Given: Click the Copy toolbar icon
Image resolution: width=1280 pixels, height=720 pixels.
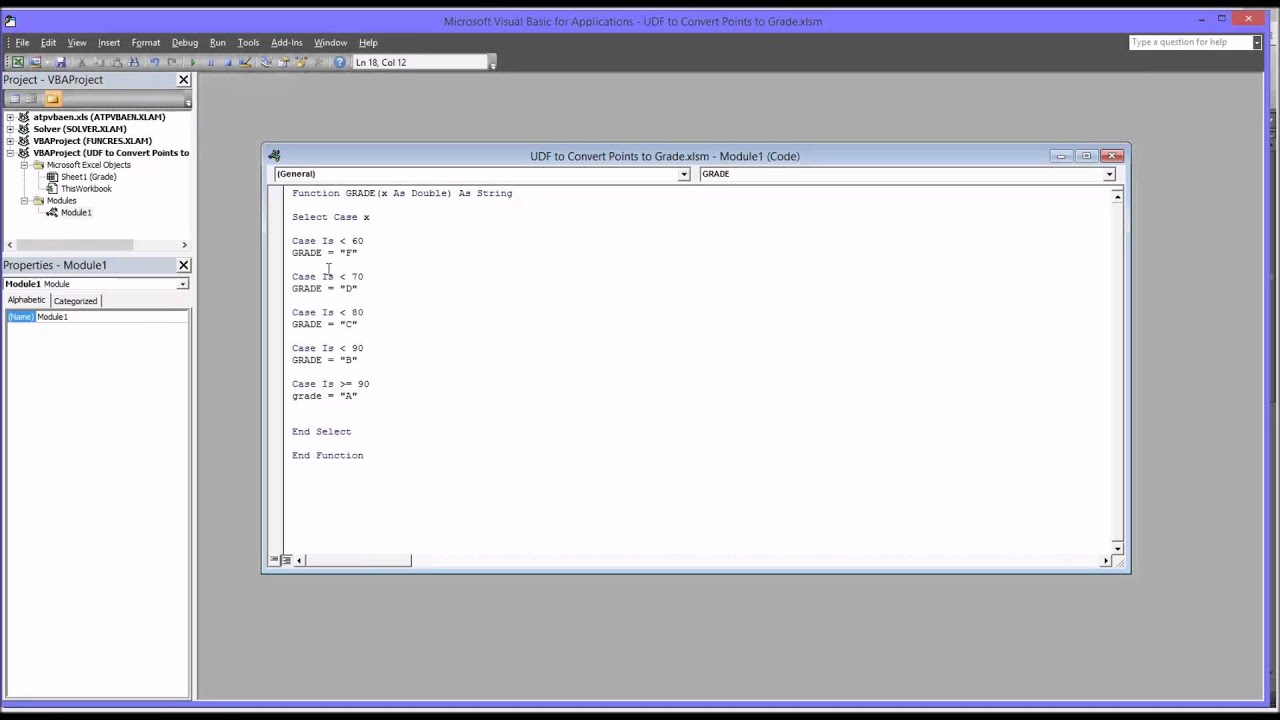Looking at the screenshot, I should coord(99,62).
